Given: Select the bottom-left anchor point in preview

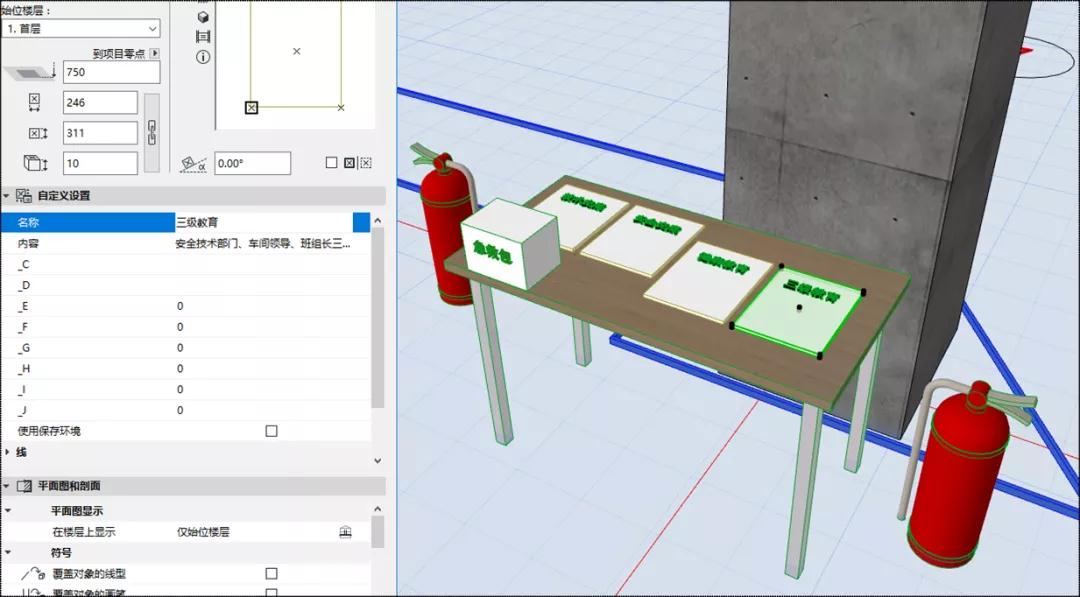Looking at the screenshot, I should tap(251, 107).
